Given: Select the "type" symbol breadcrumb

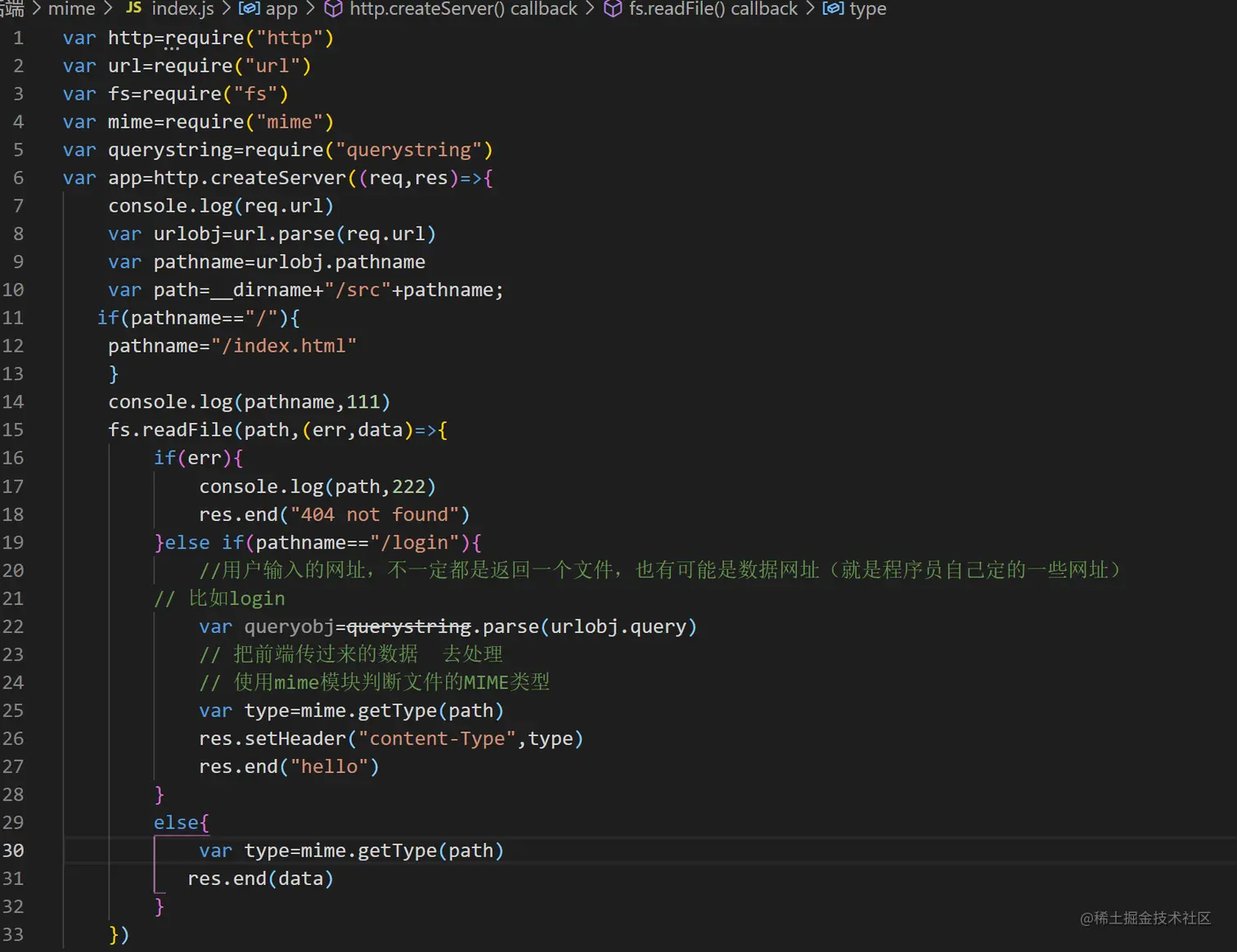Looking at the screenshot, I should pos(868,10).
